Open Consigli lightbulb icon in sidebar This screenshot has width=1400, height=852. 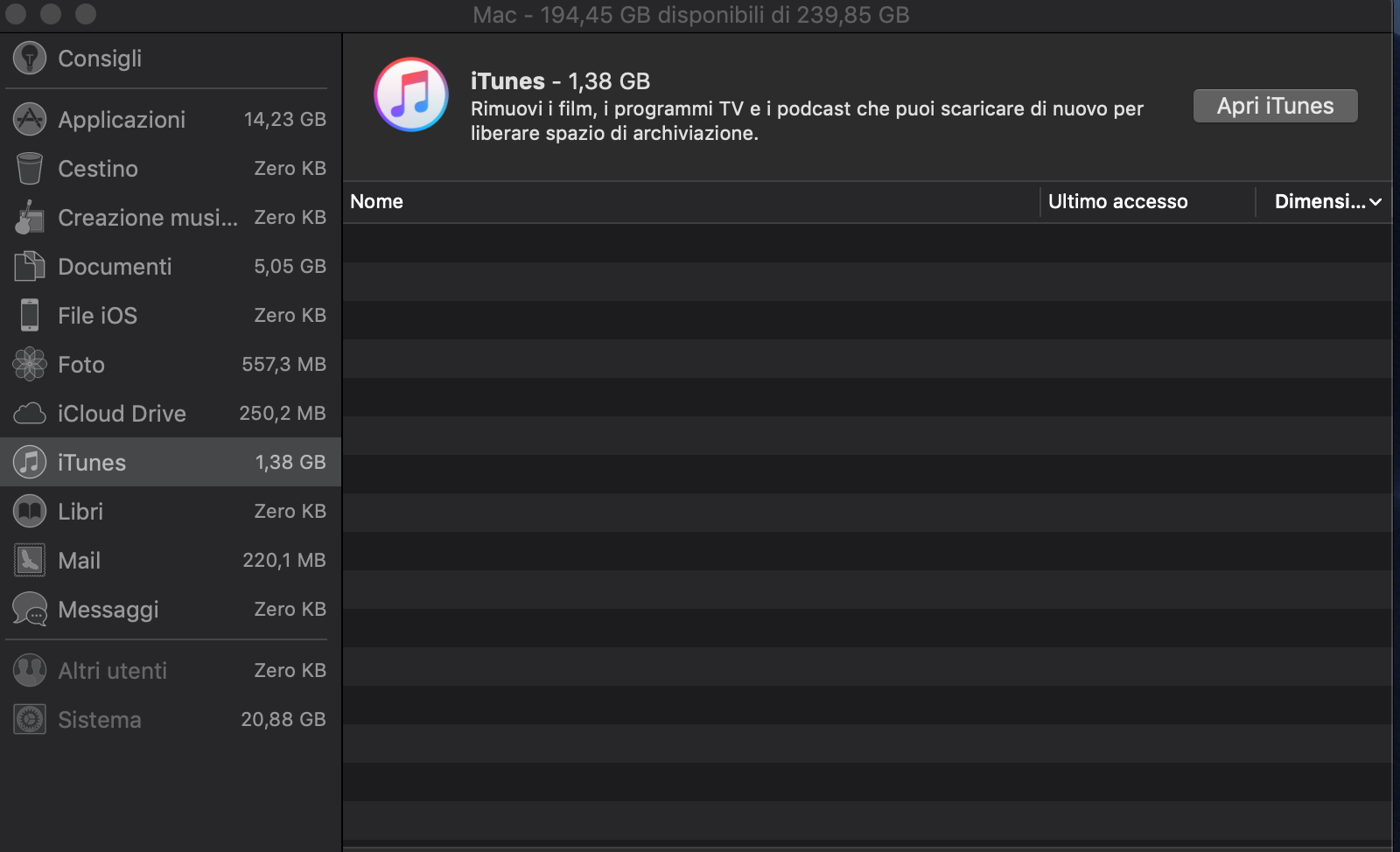click(x=30, y=59)
